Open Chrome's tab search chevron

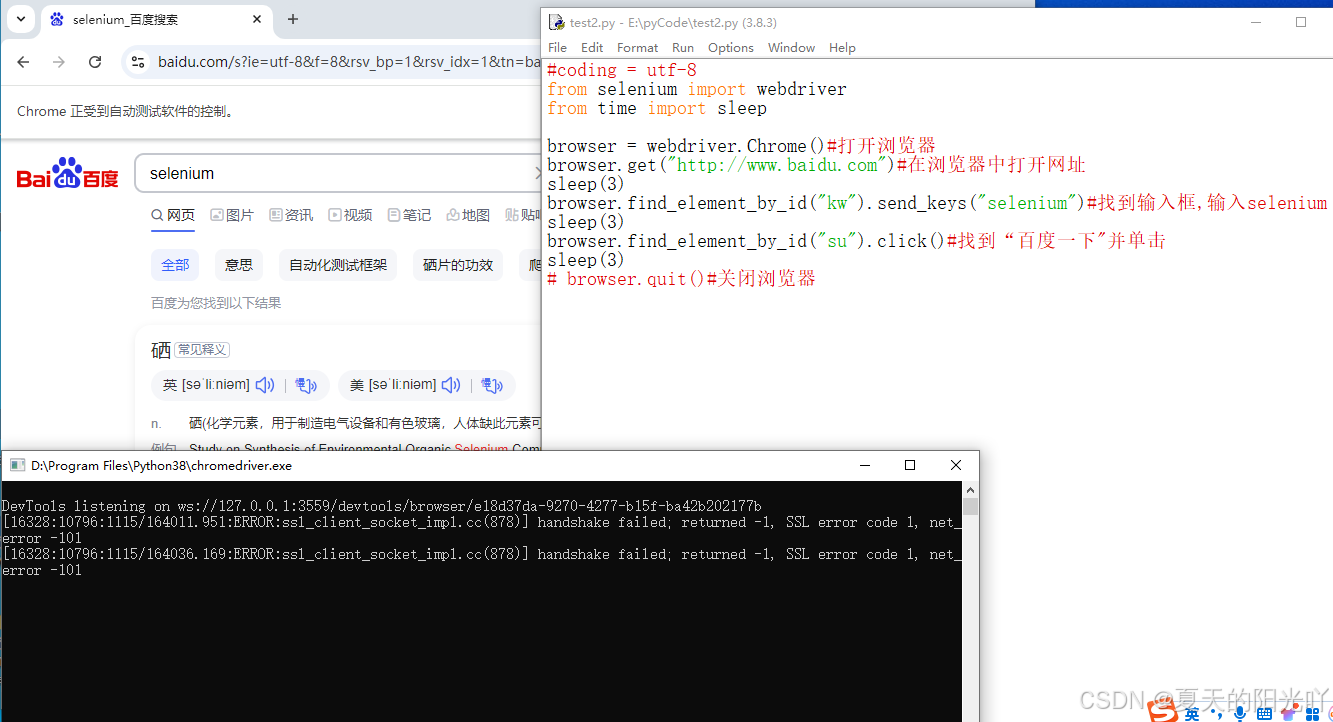(x=21, y=19)
